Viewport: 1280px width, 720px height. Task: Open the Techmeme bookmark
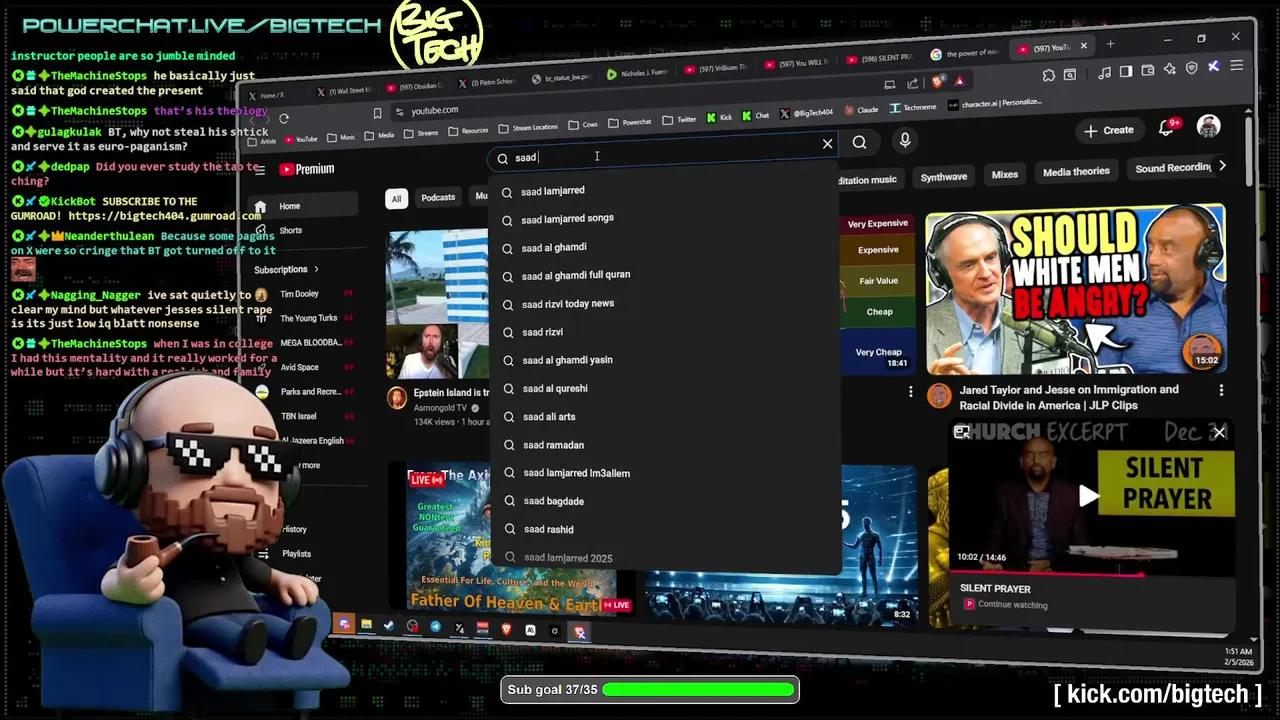pyautogui.click(x=913, y=107)
